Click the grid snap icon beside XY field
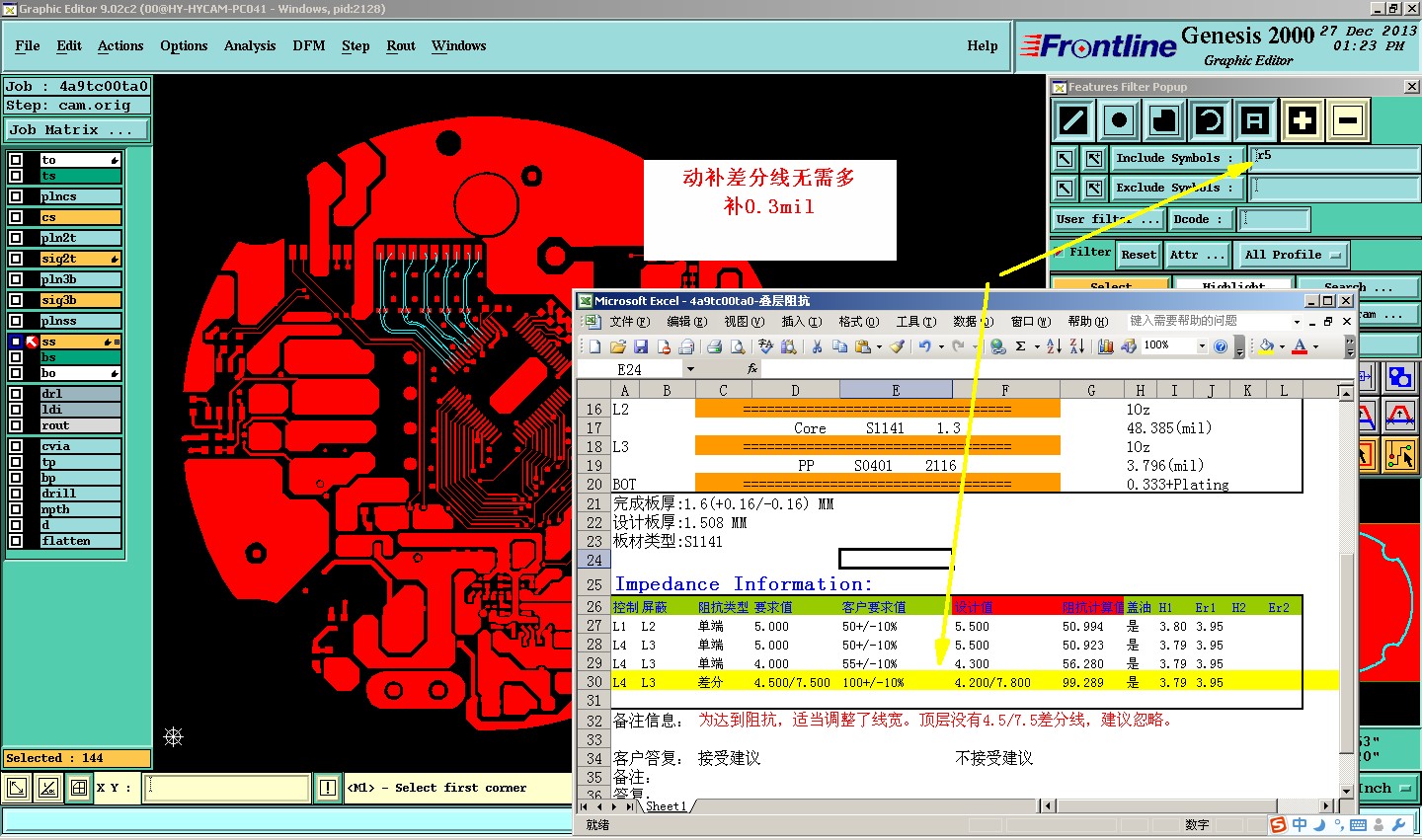This screenshot has height=840, width=1422. [x=79, y=788]
